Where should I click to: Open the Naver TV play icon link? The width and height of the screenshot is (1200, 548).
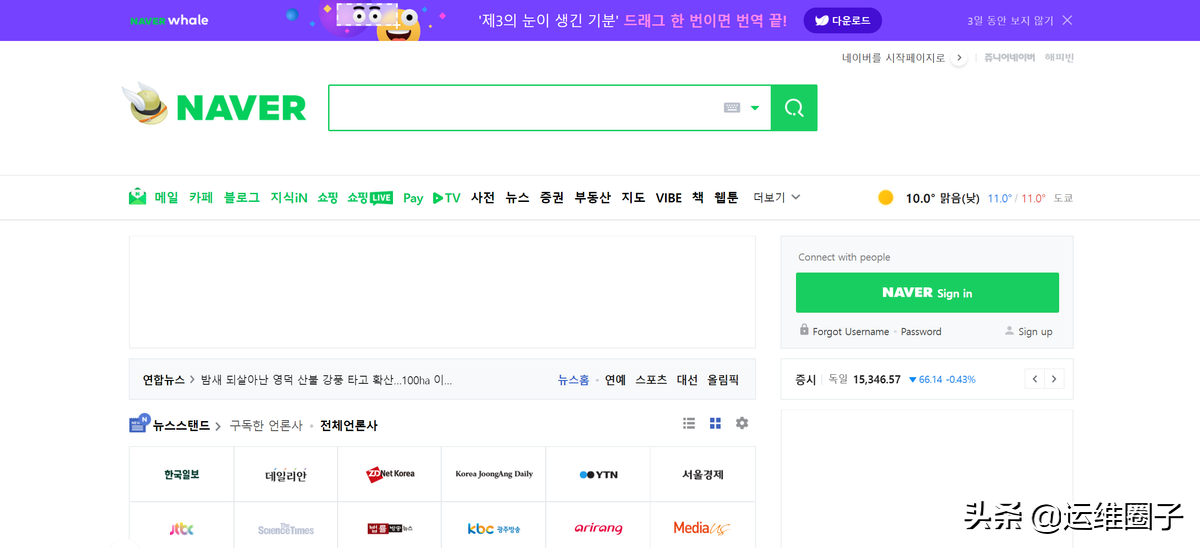(x=446, y=198)
